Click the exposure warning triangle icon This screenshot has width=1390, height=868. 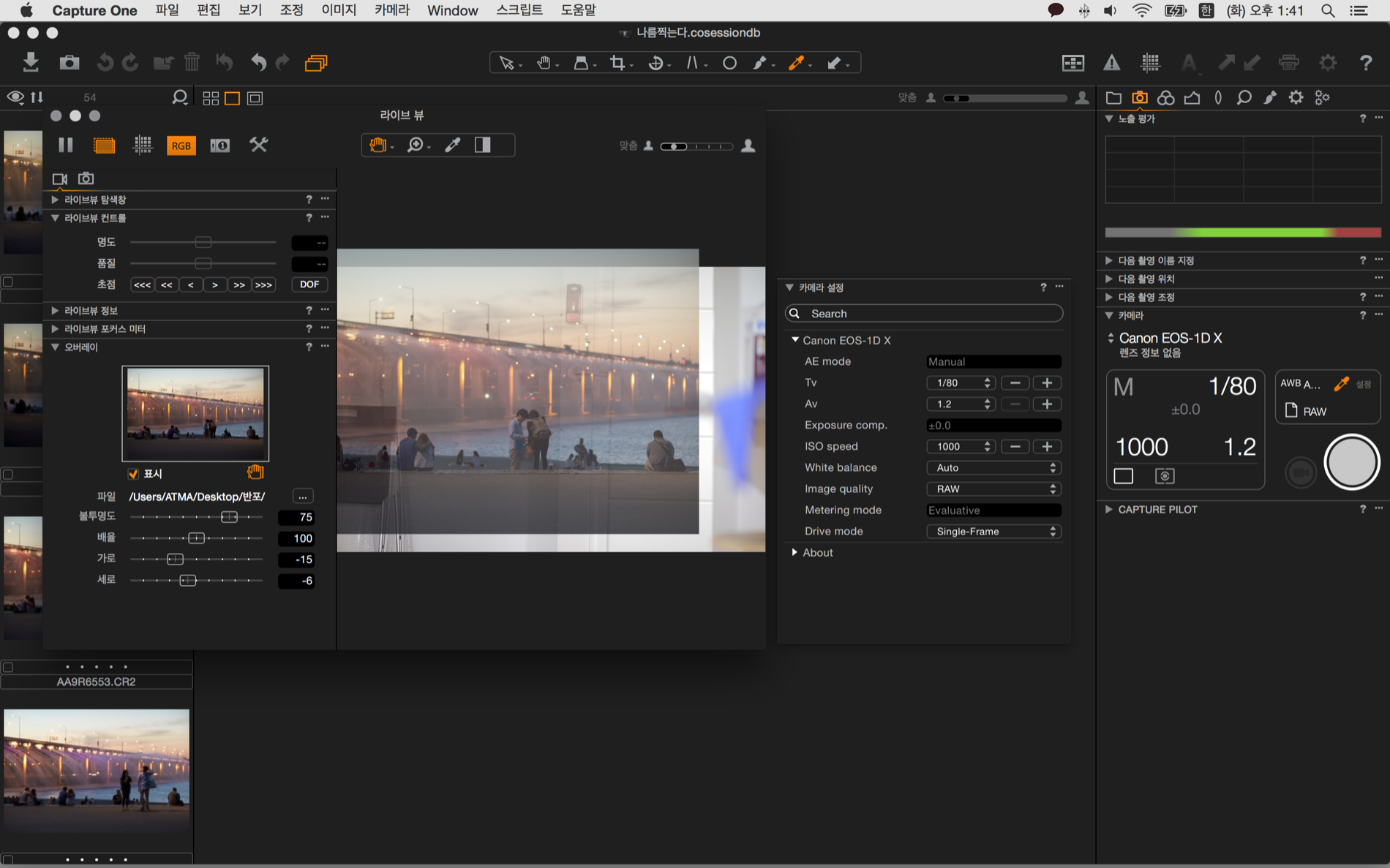1111,63
